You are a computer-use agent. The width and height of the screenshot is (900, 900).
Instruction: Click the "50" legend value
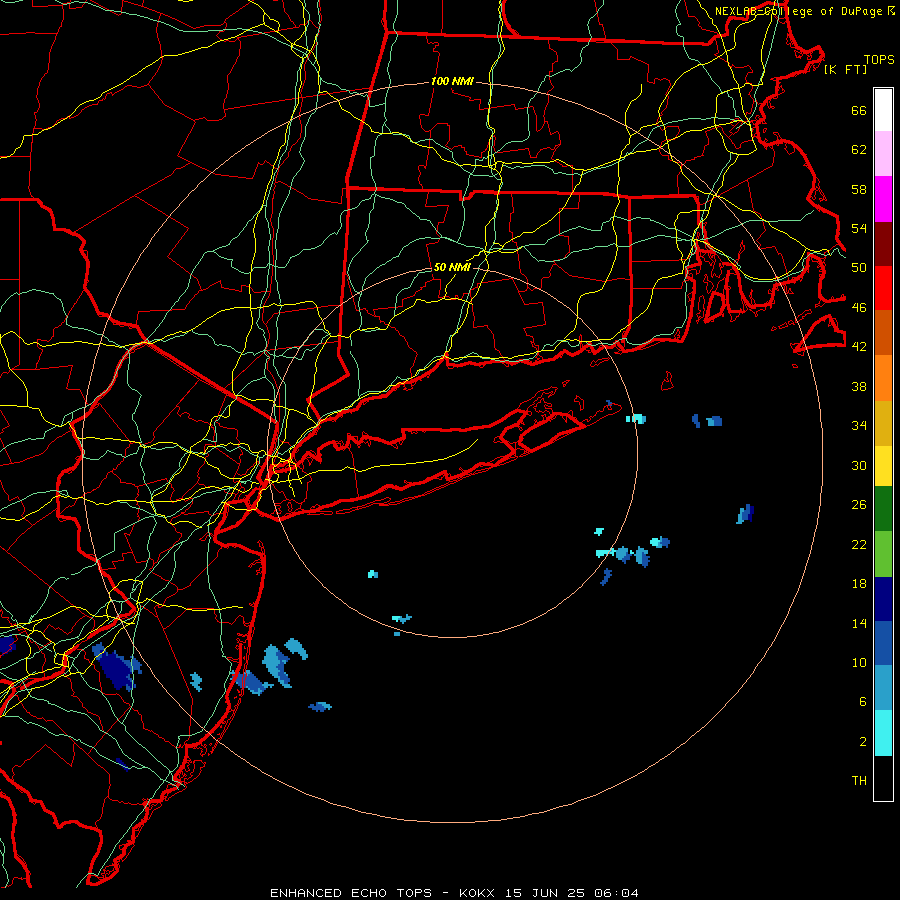click(859, 268)
